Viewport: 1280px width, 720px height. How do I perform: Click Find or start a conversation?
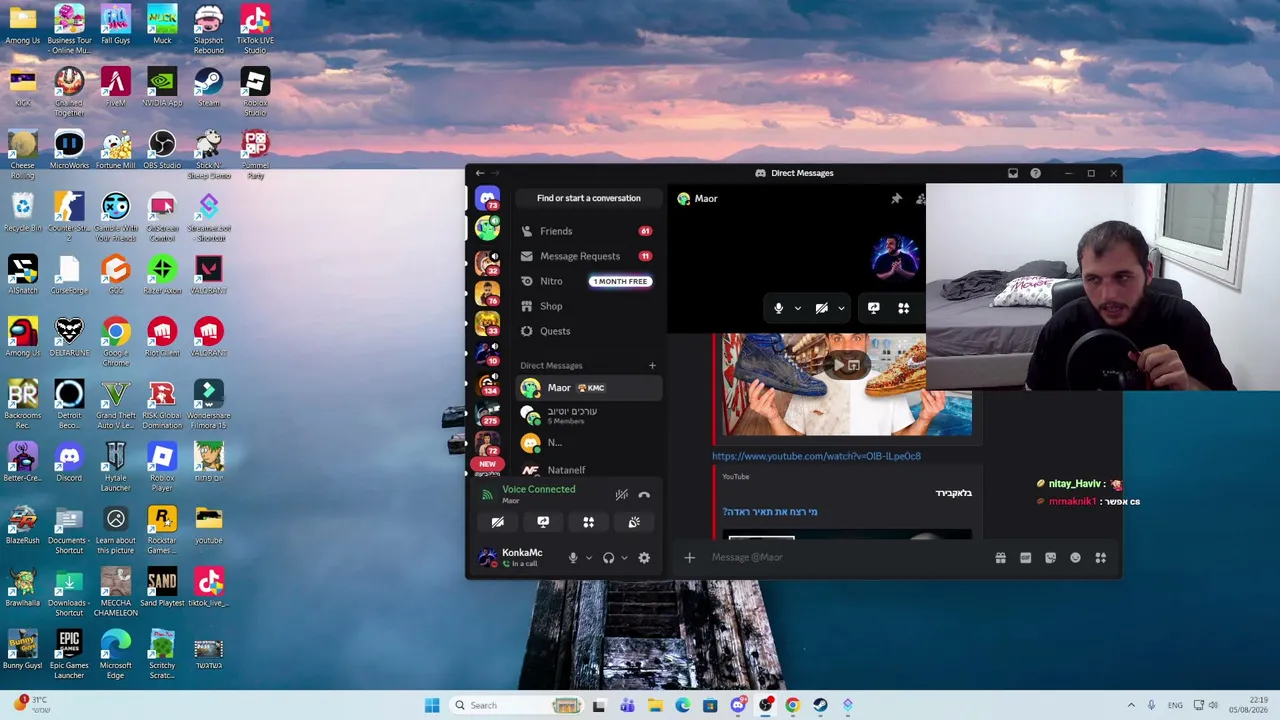(588, 198)
